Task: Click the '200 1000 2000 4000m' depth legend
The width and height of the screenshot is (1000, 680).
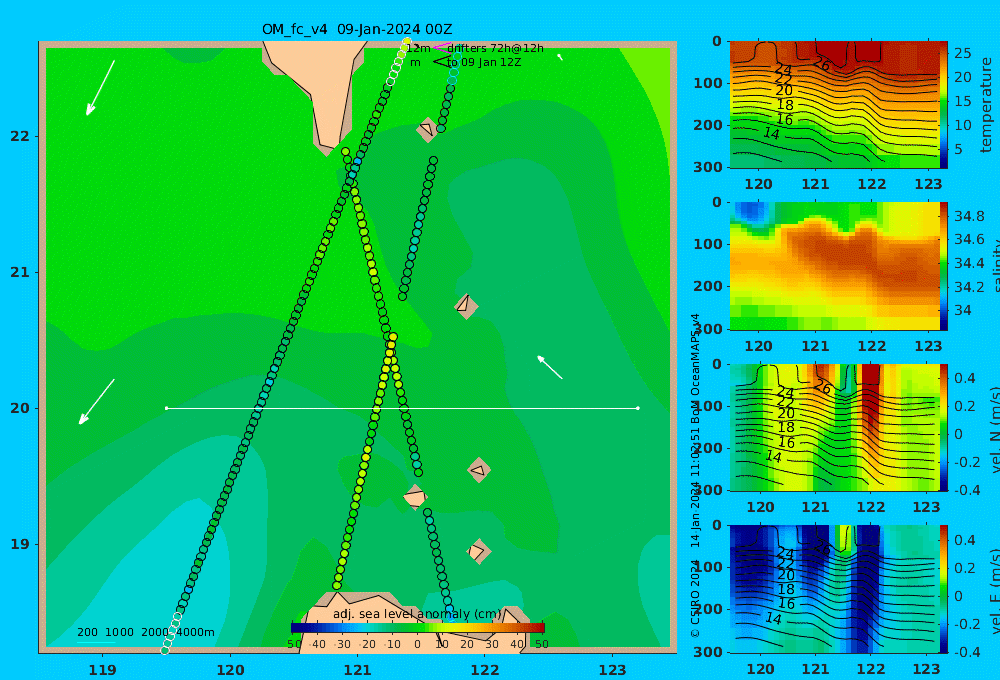Action: (146, 632)
